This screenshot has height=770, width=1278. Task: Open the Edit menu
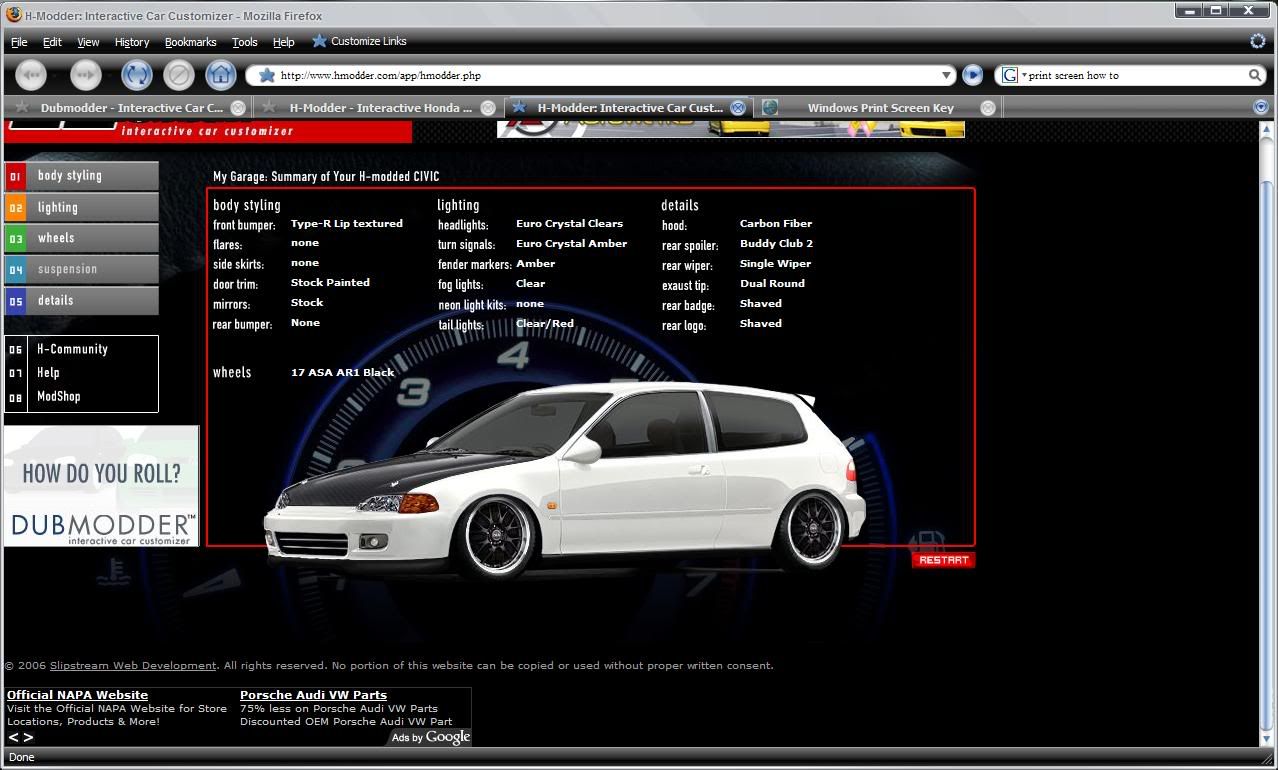[x=52, y=42]
